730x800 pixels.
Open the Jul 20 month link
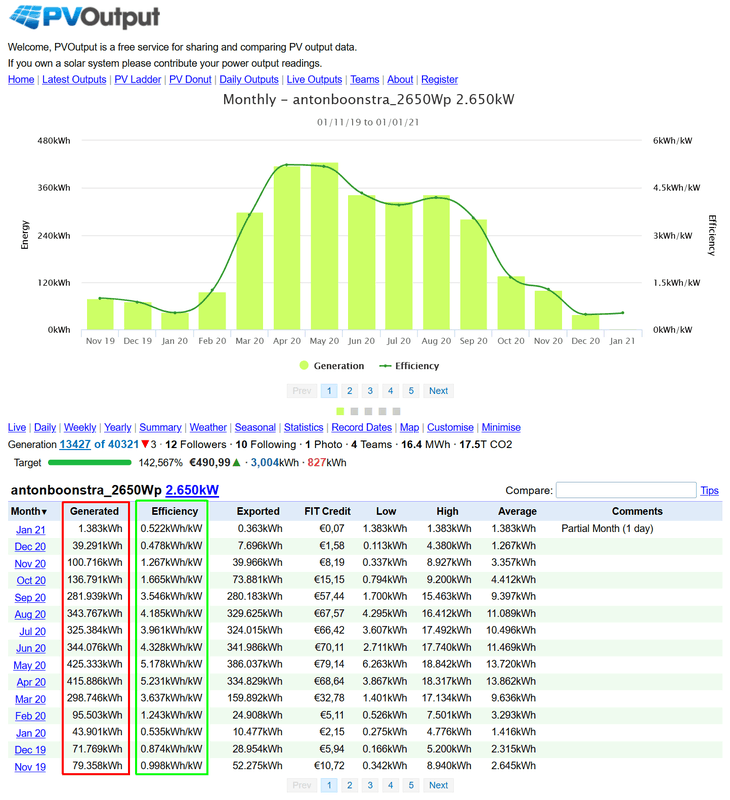33,632
